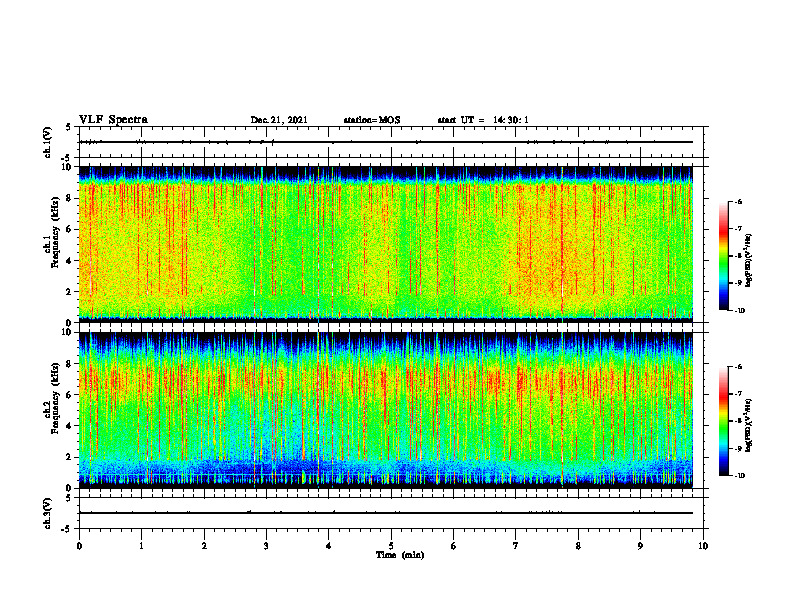Click time axis tick label 0
The image size is (792, 612).
(79, 546)
